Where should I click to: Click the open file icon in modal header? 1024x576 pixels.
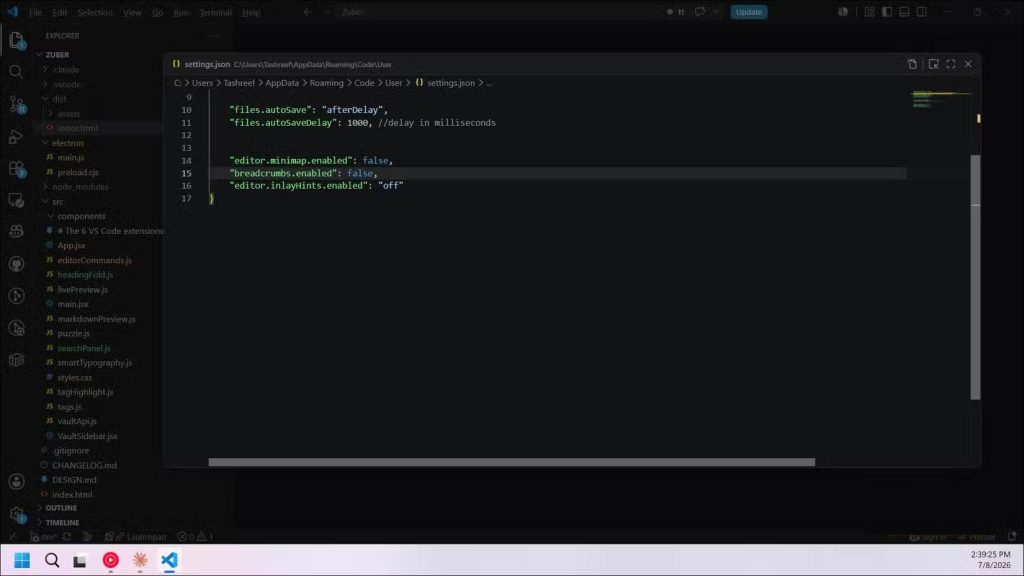[912, 64]
